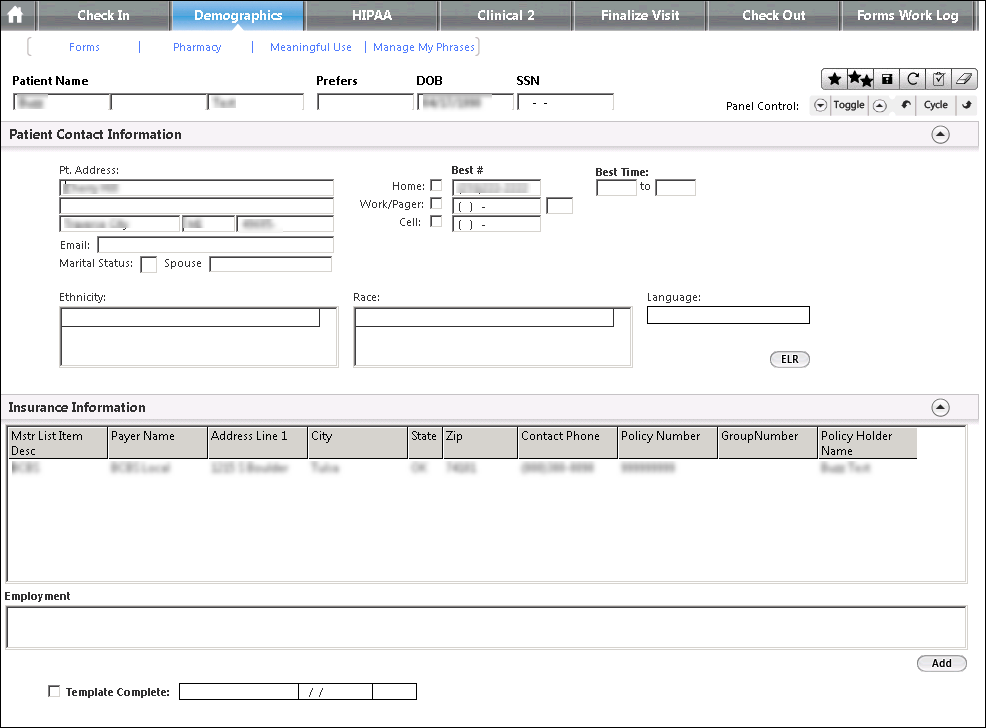Click the Zip column header

point(480,443)
